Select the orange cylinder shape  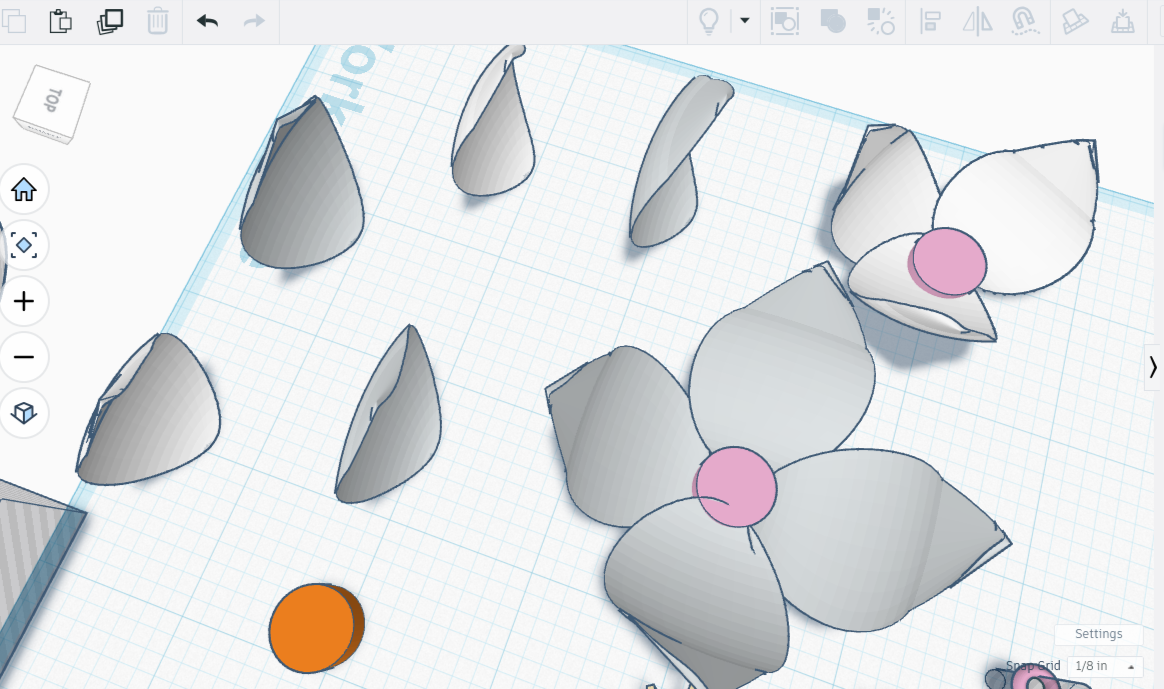[x=317, y=628]
